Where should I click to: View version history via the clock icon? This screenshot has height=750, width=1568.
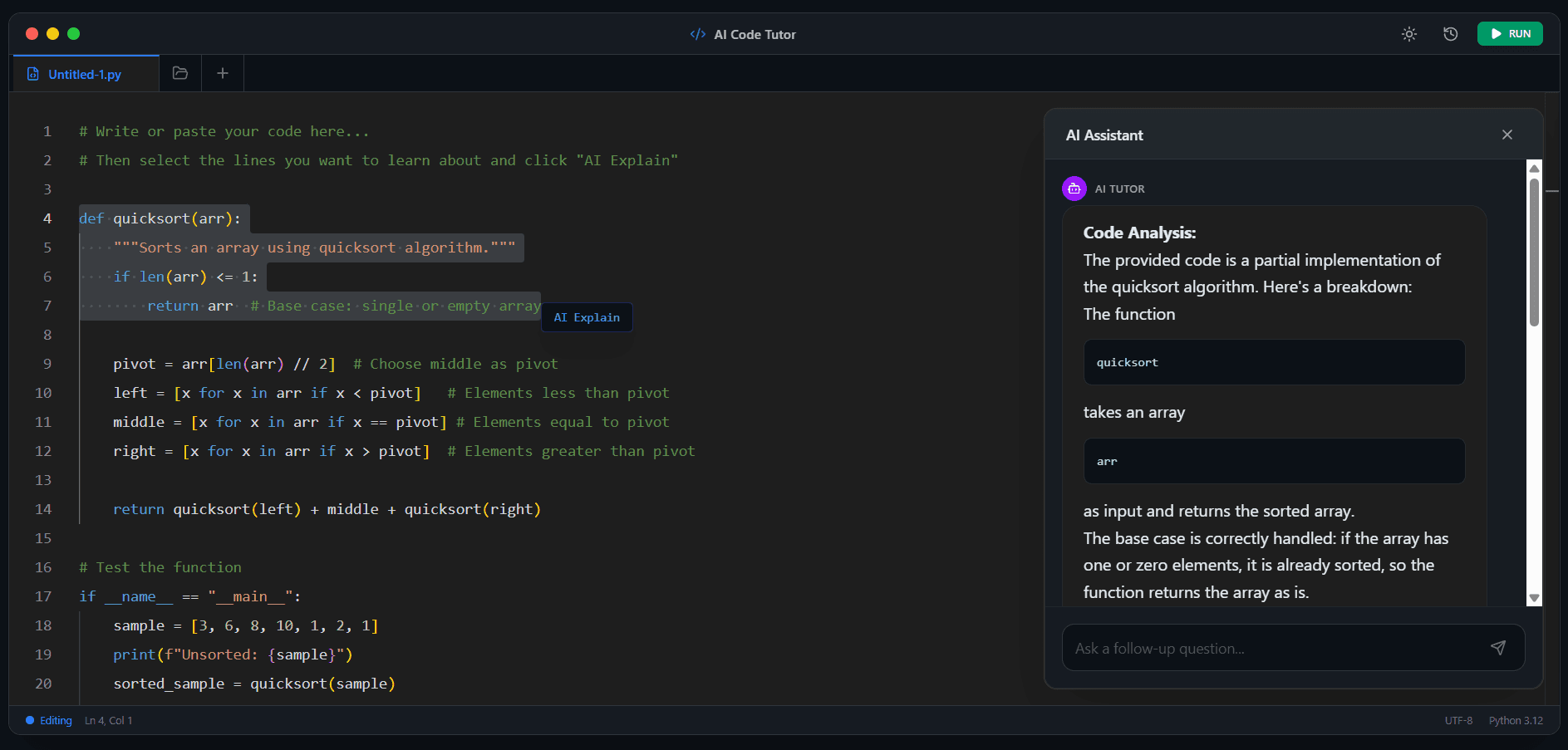pos(1450,34)
